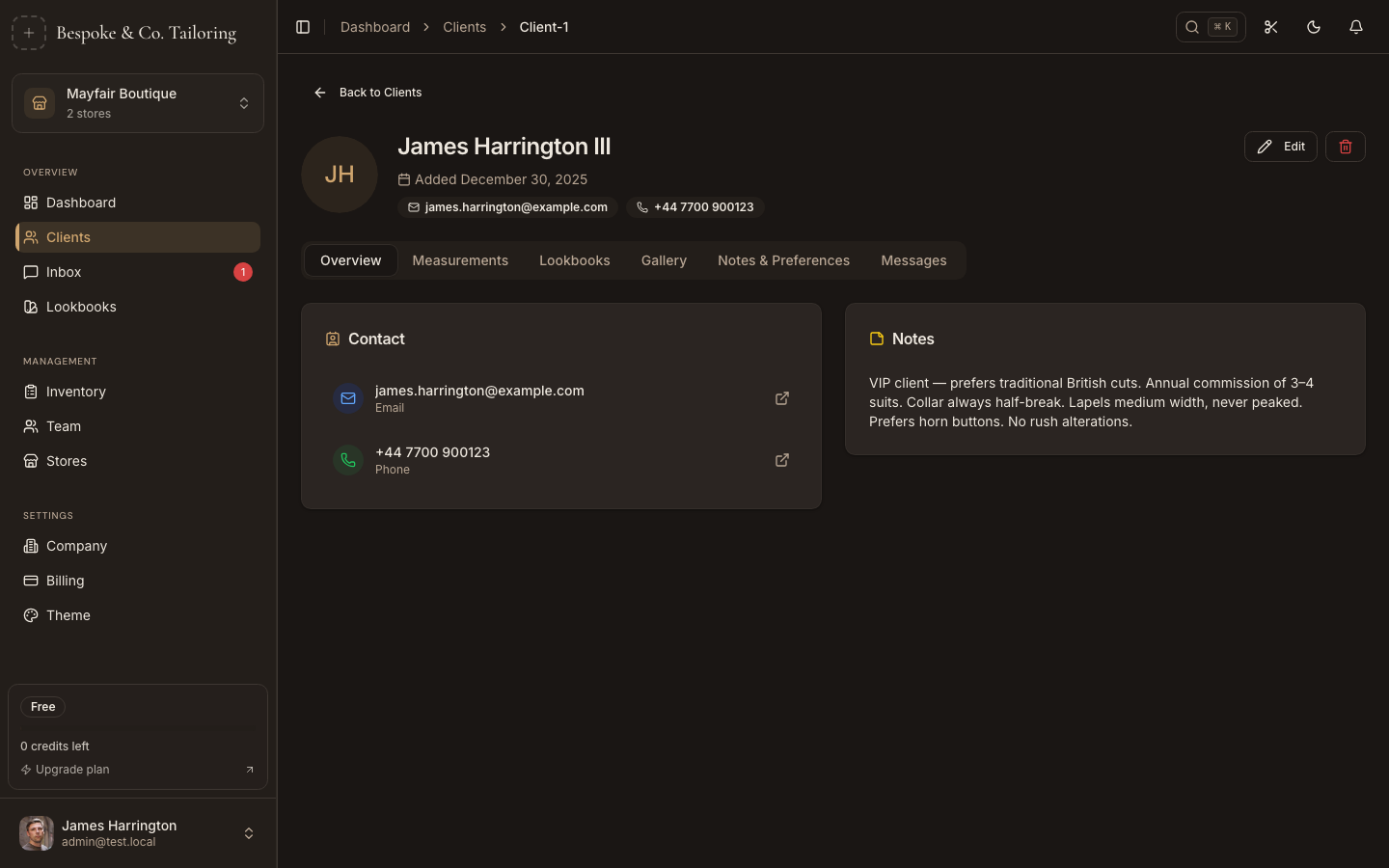Click the Upgrade plan control

(72, 770)
